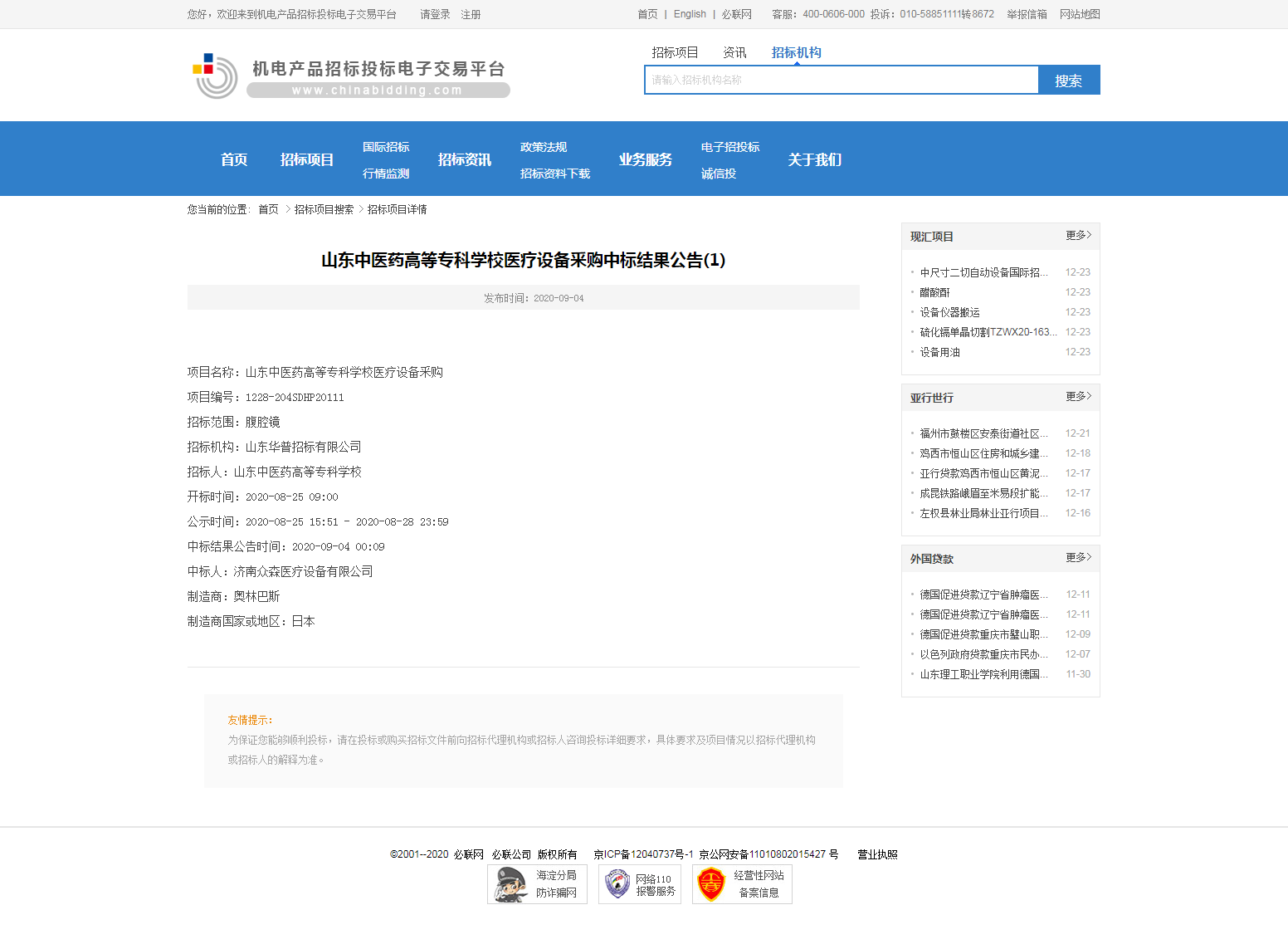Open the 网站地图 sitemap link
Screen dimensions: 1288x949
(1079, 14)
